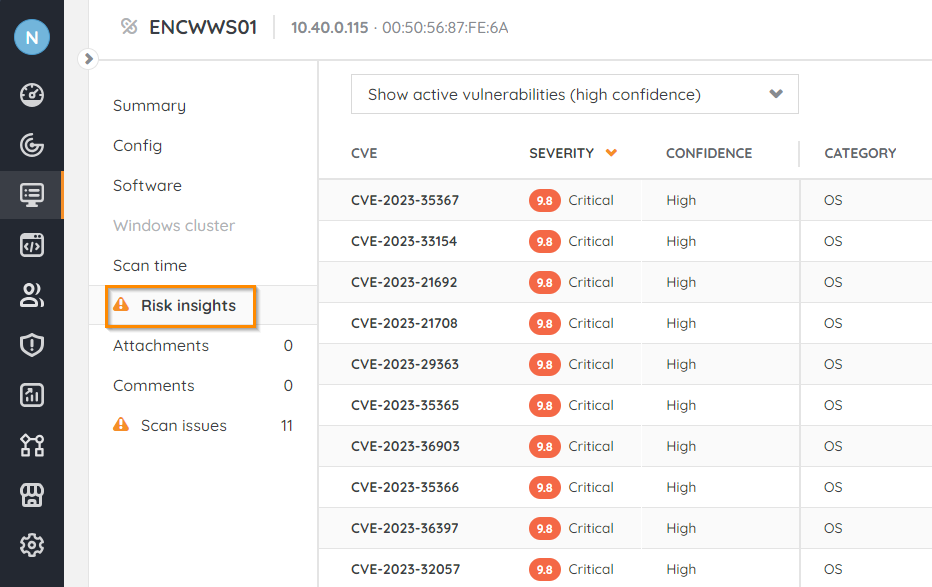
Task: Open the CVE-2023-36903 vulnerability row
Action: coord(405,446)
